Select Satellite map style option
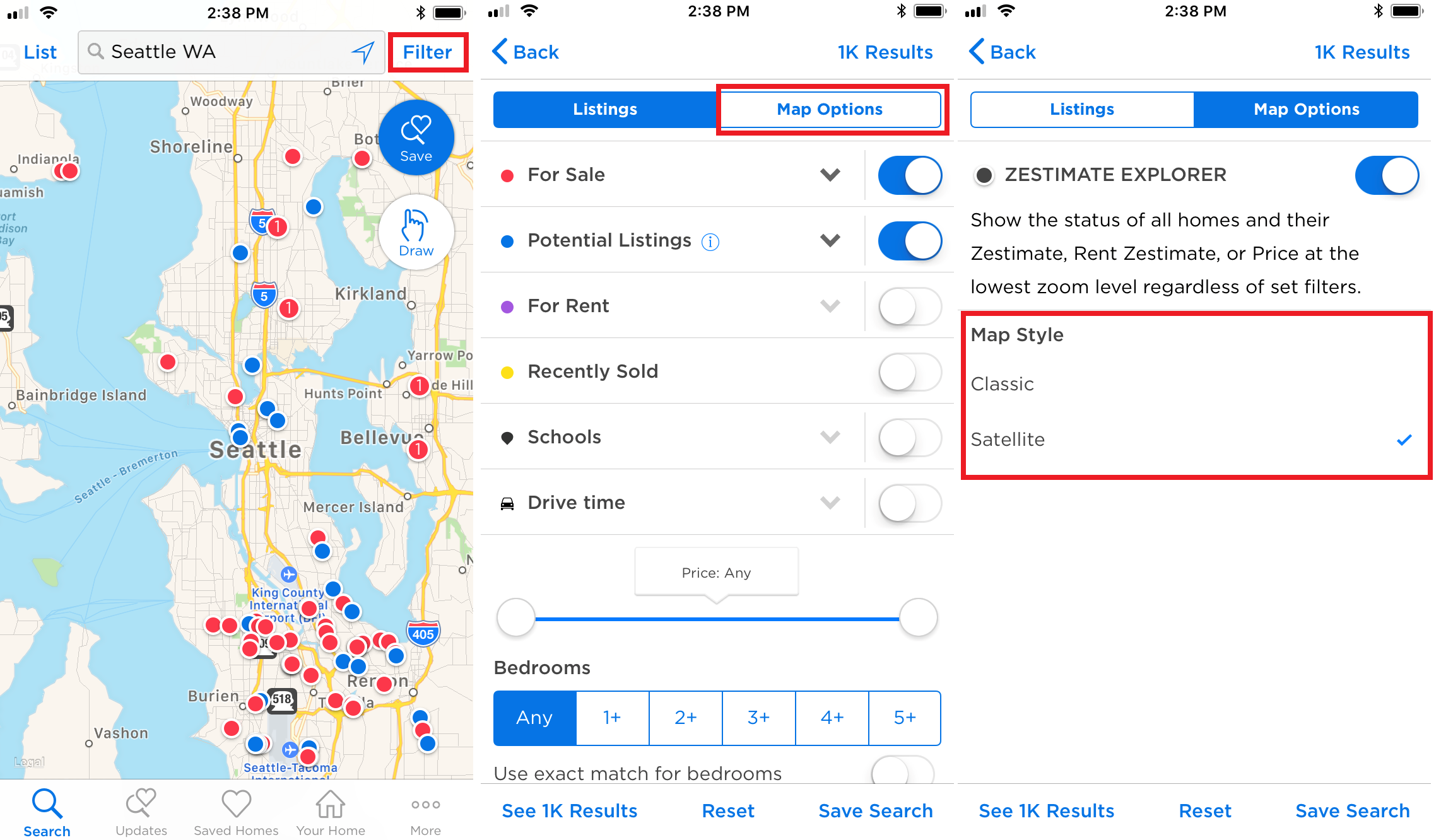This screenshot has height=840, width=1441. pyautogui.click(x=1008, y=438)
